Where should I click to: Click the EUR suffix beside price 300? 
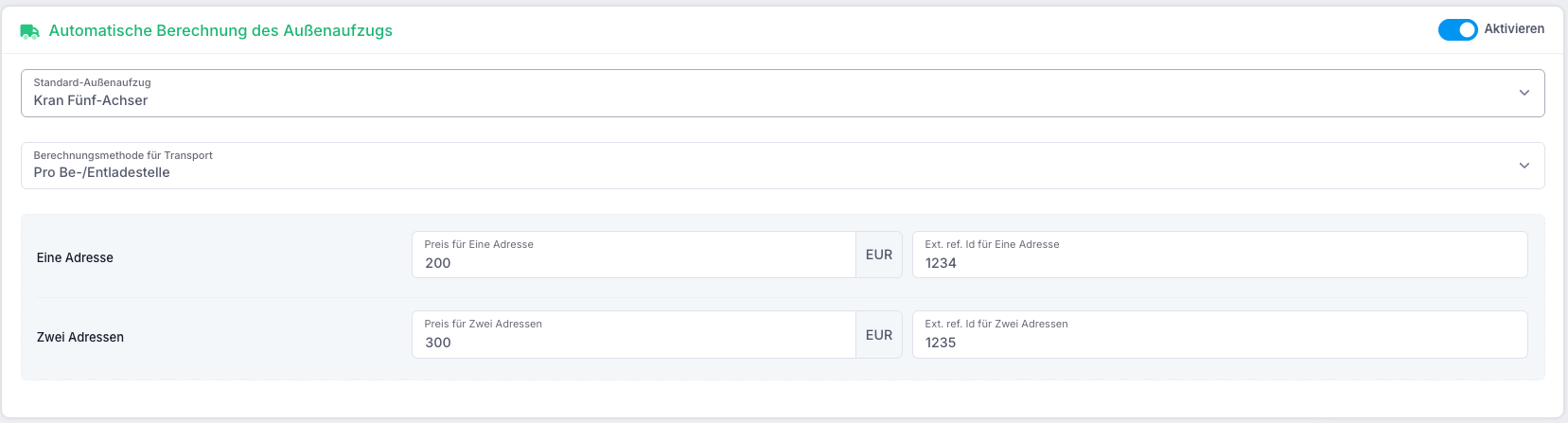tap(879, 335)
